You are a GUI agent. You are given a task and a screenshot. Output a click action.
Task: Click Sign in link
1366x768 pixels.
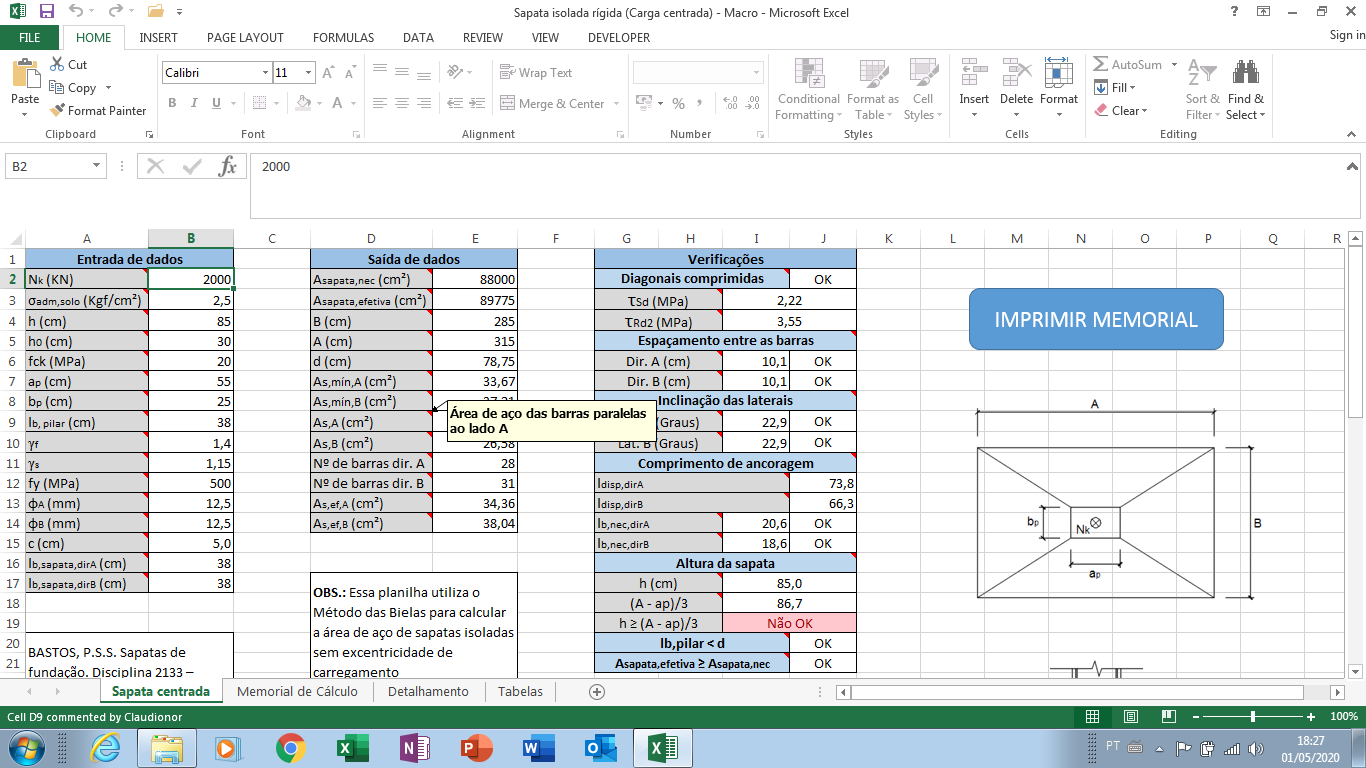[x=1347, y=35]
